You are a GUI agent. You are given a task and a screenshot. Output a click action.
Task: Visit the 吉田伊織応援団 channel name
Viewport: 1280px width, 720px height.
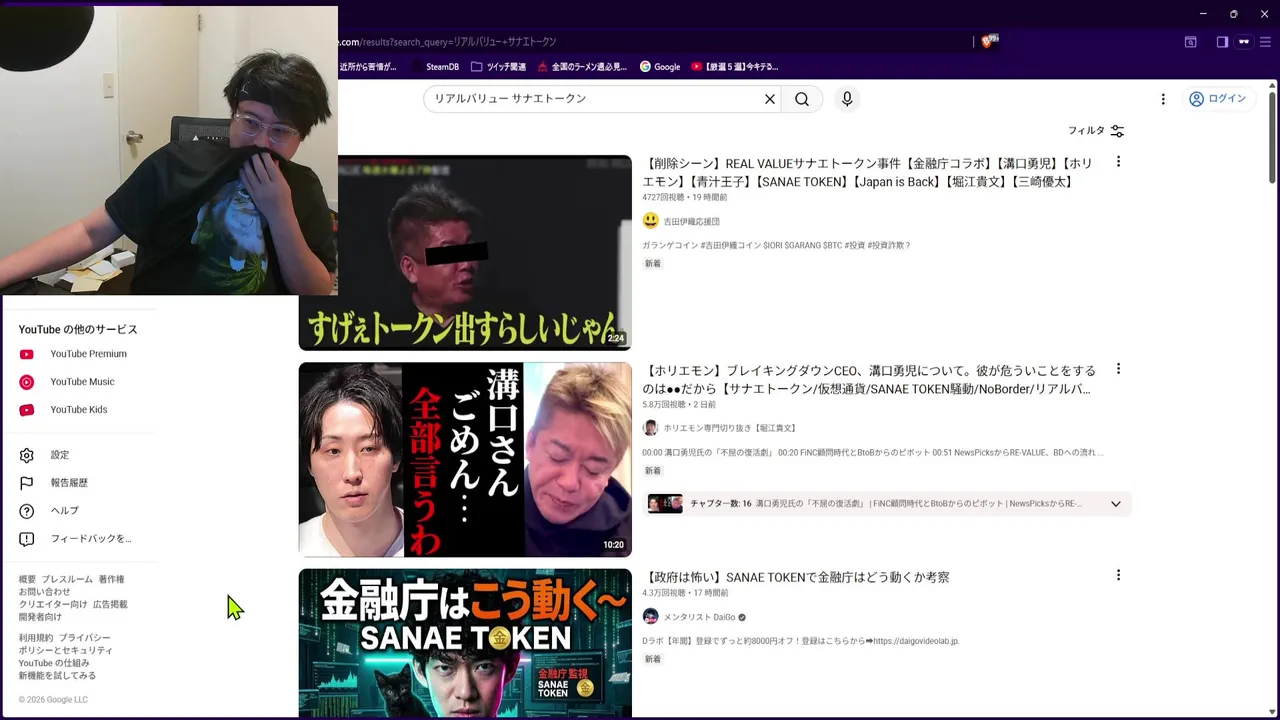coord(691,222)
